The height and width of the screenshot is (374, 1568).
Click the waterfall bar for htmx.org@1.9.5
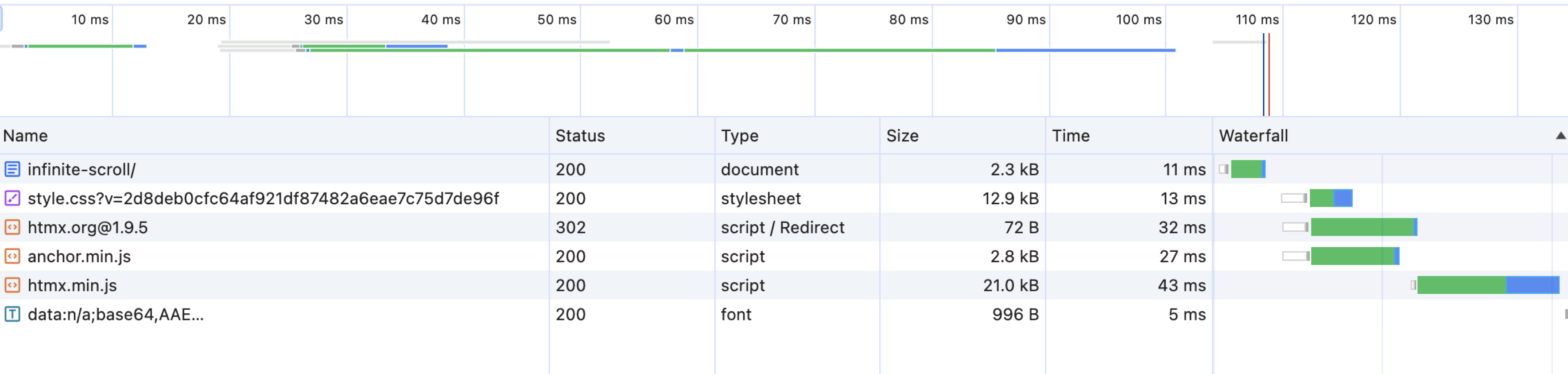point(1350,227)
